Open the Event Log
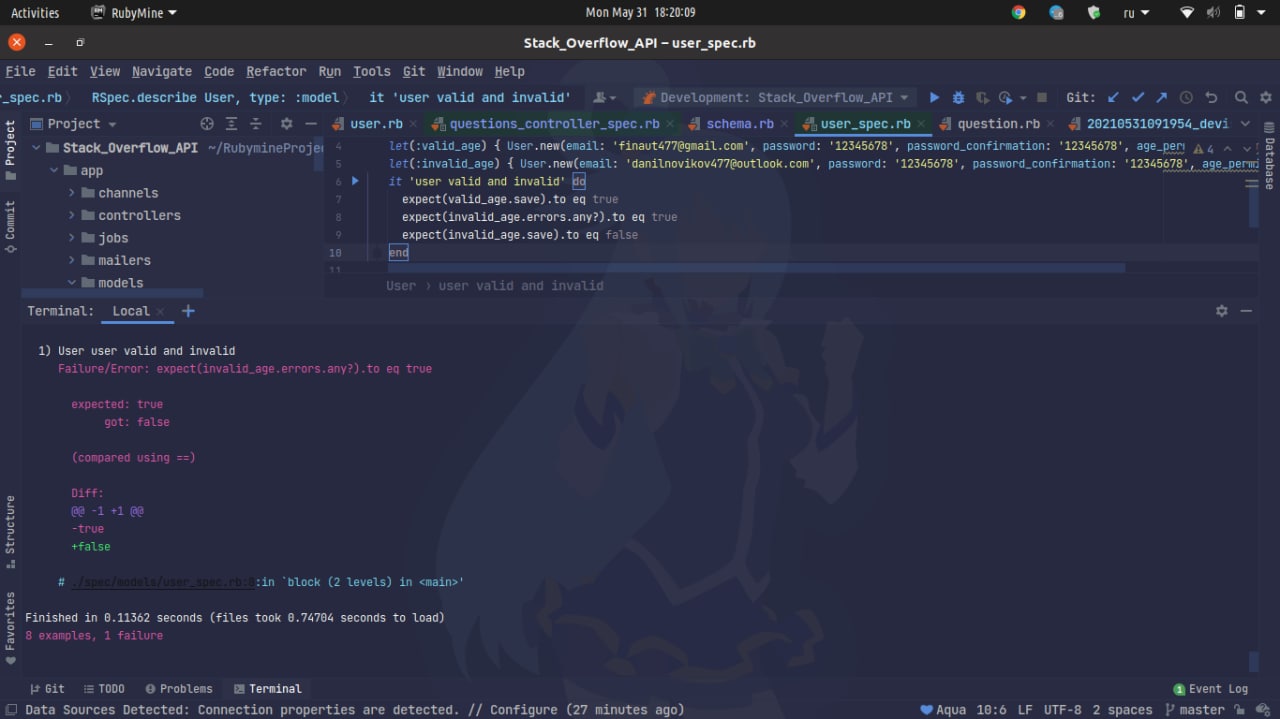Viewport: 1280px width, 719px height. (x=1210, y=689)
